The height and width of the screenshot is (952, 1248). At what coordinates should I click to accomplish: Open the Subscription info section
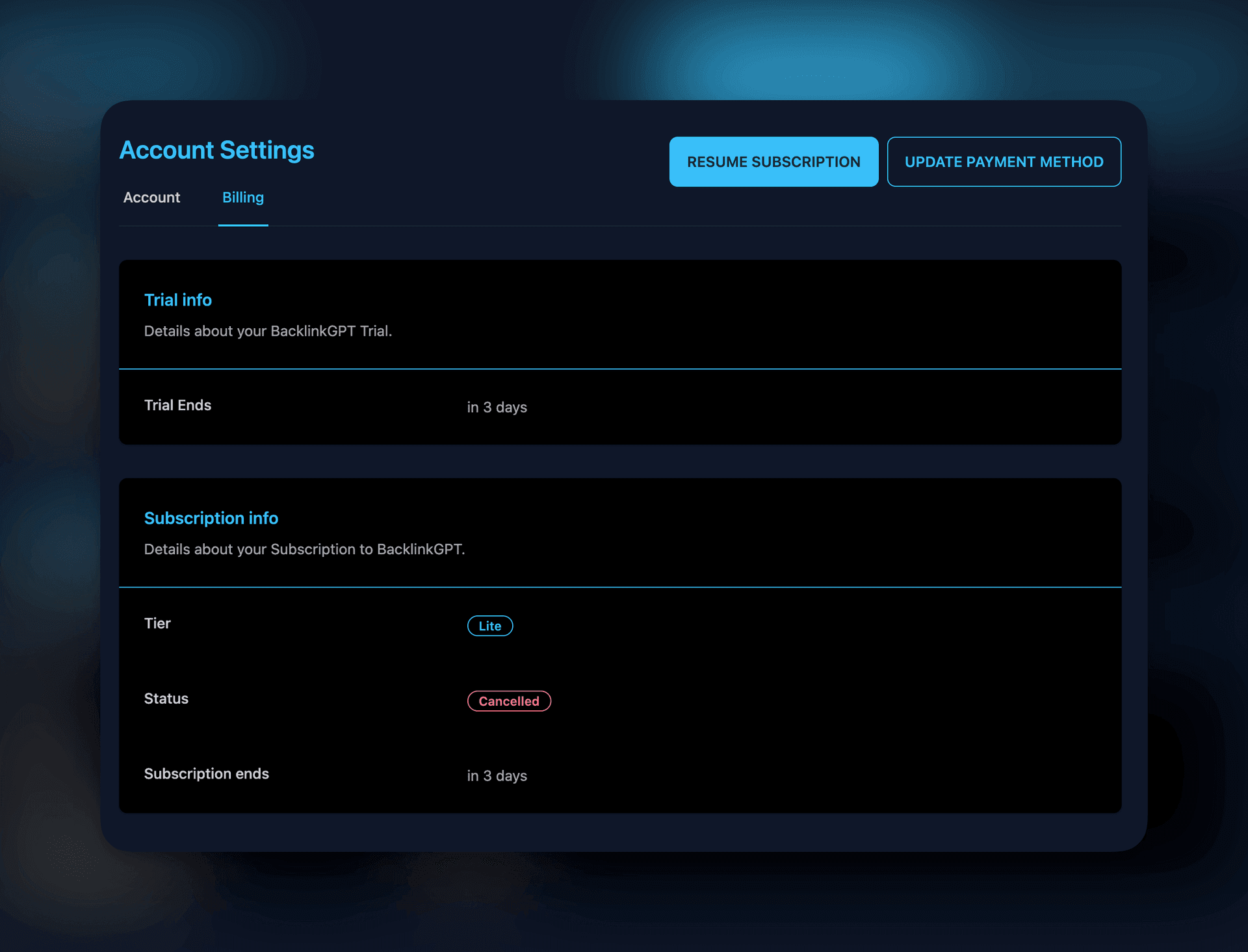(211, 518)
